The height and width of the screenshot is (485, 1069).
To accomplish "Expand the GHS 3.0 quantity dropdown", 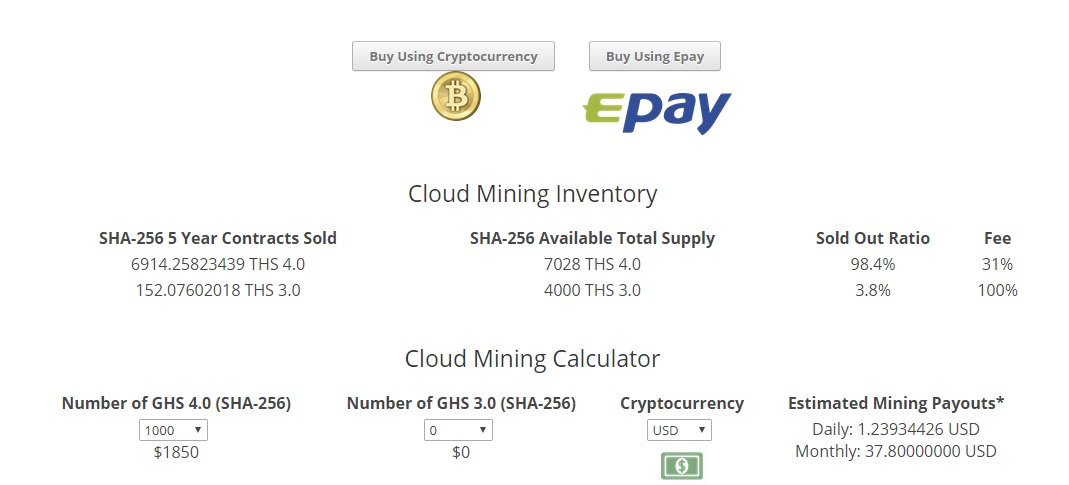I will (x=458, y=430).
